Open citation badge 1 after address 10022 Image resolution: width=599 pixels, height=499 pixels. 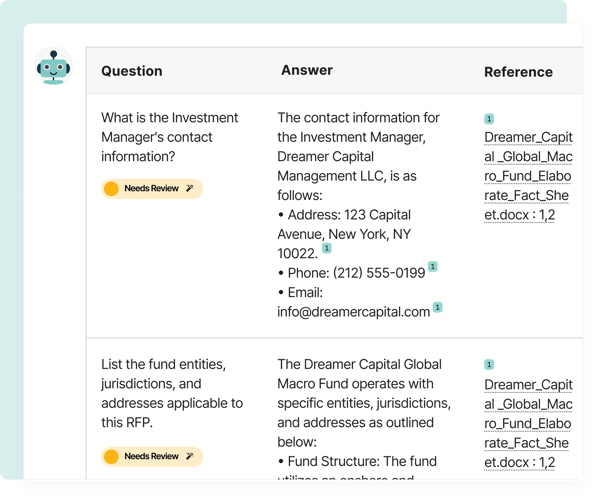point(327,248)
